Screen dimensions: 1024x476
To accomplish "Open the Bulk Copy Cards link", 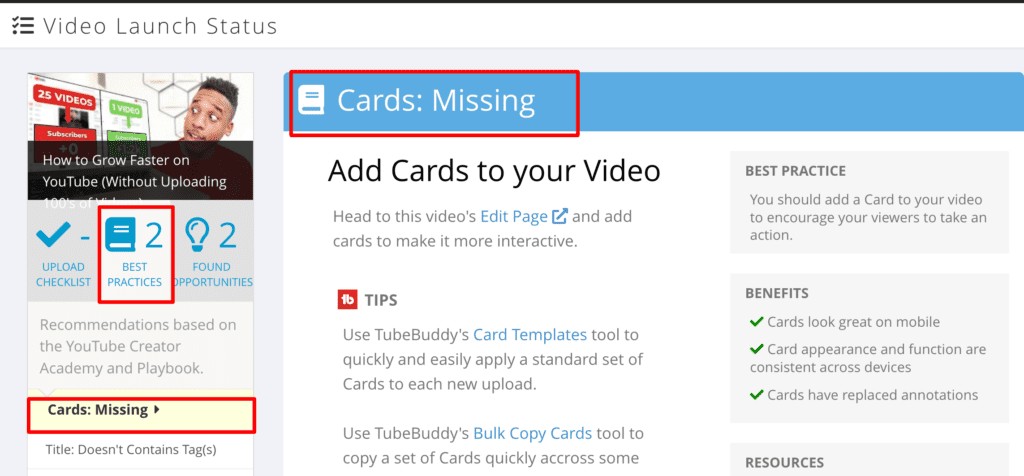I will pos(532,433).
